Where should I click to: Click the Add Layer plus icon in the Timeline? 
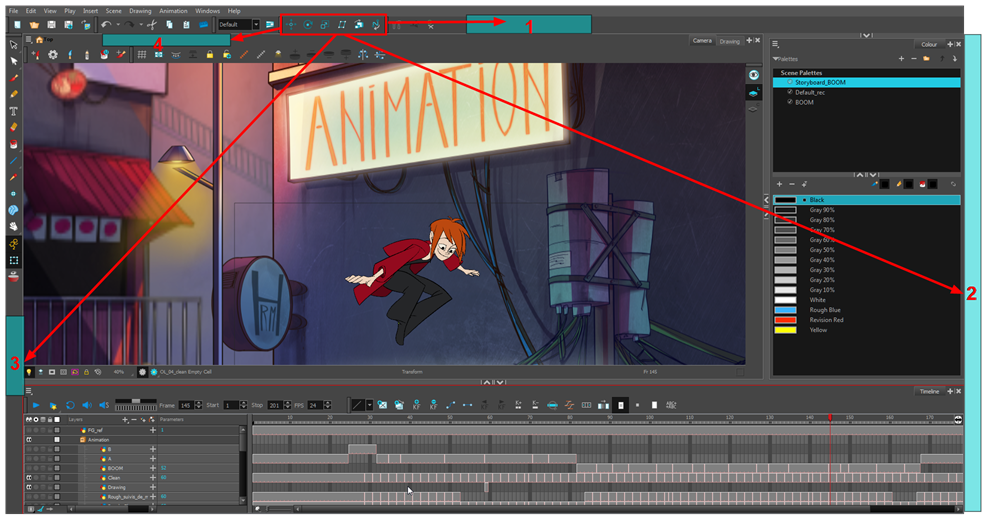[x=125, y=419]
